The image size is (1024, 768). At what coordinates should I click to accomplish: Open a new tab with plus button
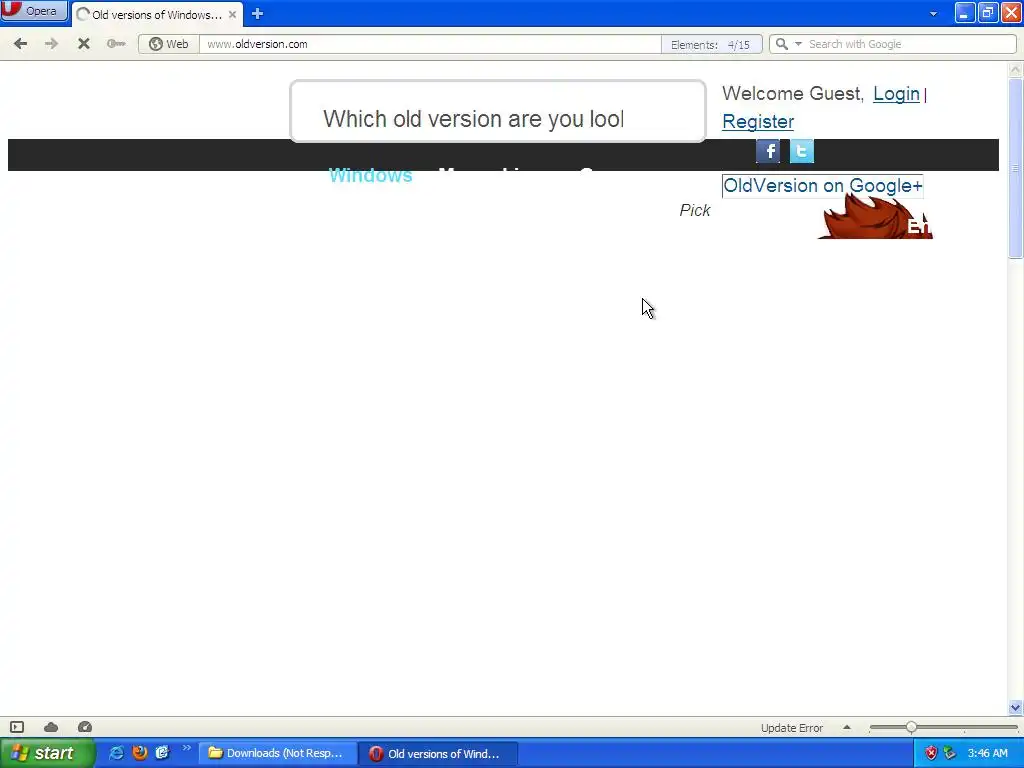point(257,14)
